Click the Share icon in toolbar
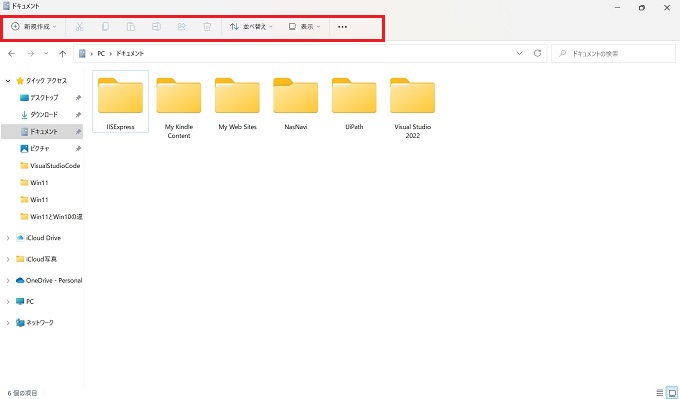 pos(182,27)
